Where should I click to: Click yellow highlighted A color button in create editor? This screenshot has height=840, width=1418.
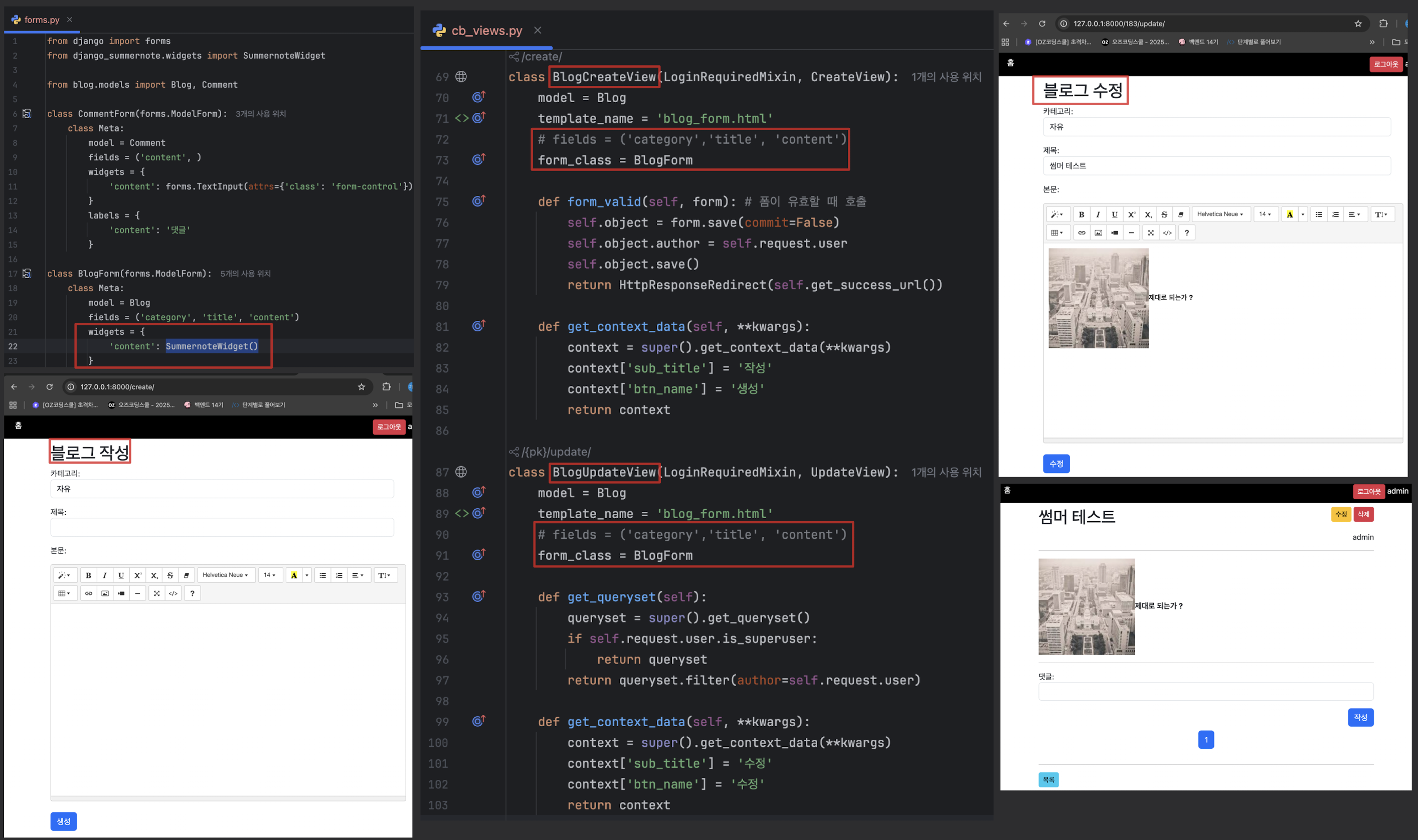[x=294, y=575]
